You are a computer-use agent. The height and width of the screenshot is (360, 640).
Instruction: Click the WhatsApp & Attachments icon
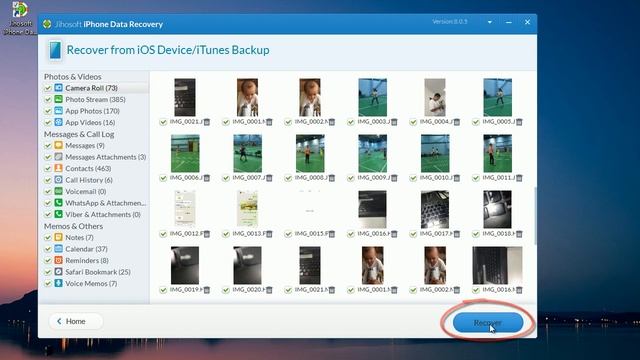tap(58, 202)
